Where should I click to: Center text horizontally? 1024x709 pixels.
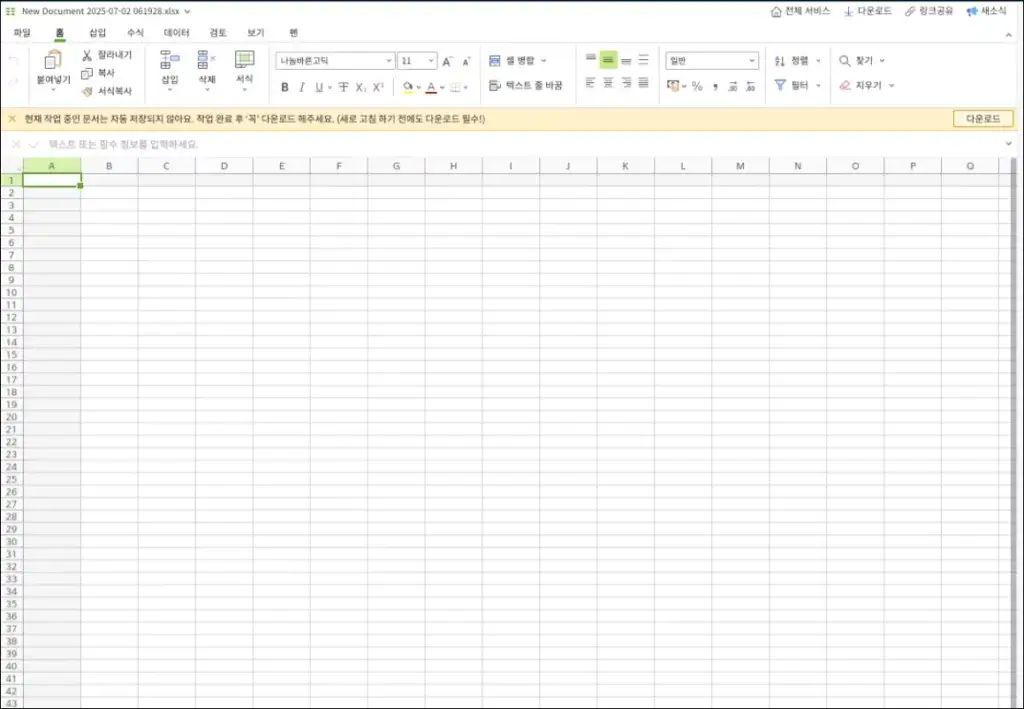pos(608,83)
